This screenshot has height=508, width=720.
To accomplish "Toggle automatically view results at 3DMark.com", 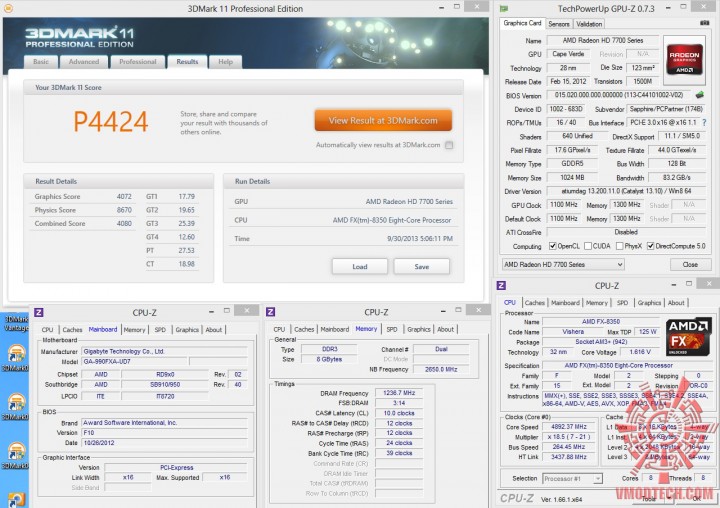I will point(449,145).
